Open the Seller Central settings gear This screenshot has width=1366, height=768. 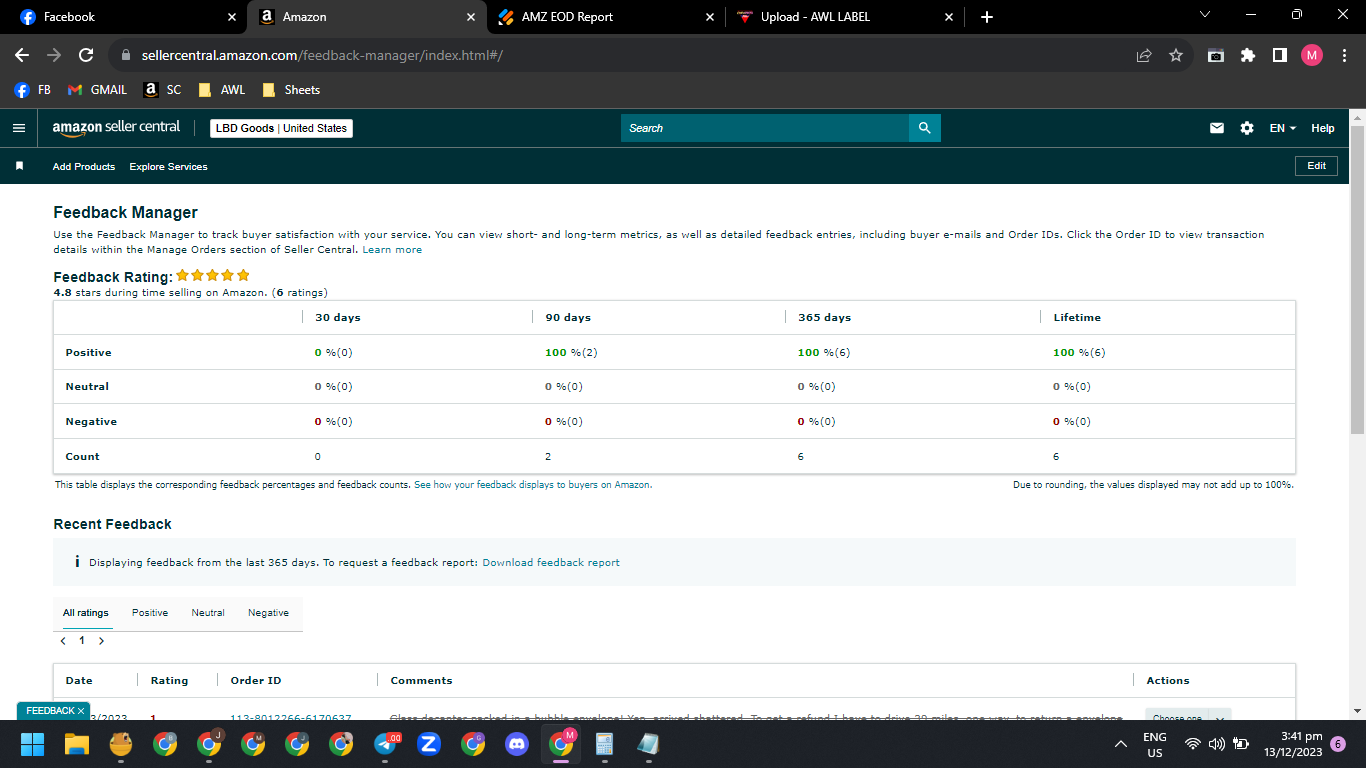1247,128
